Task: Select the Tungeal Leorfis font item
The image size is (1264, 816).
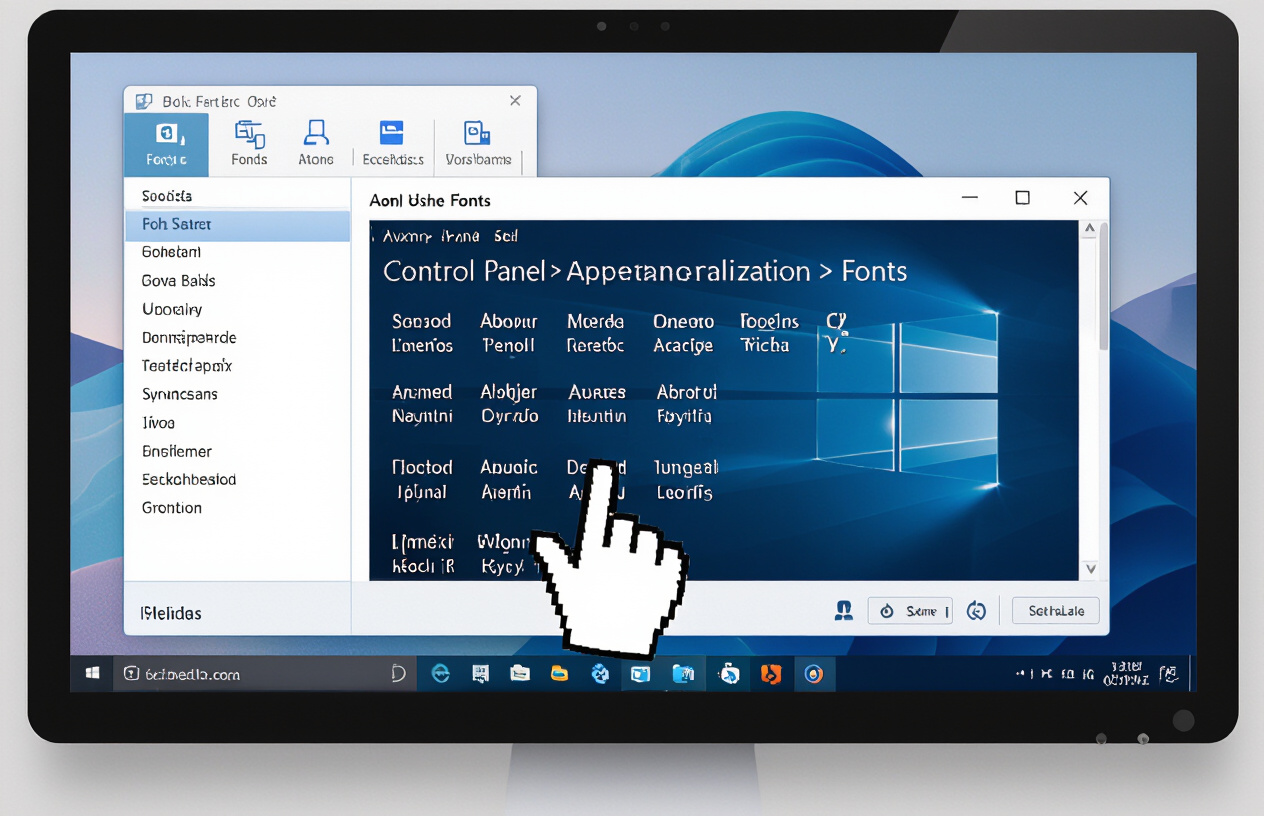Action: pyautogui.click(x=686, y=479)
